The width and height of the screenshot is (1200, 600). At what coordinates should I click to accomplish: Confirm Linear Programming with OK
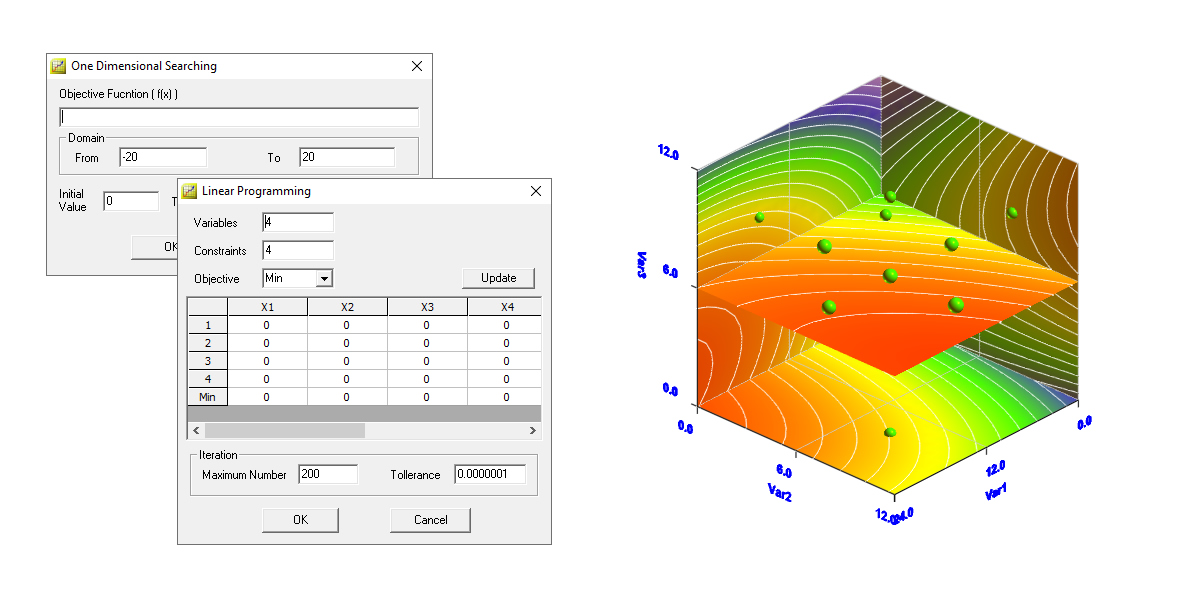pyautogui.click(x=300, y=520)
